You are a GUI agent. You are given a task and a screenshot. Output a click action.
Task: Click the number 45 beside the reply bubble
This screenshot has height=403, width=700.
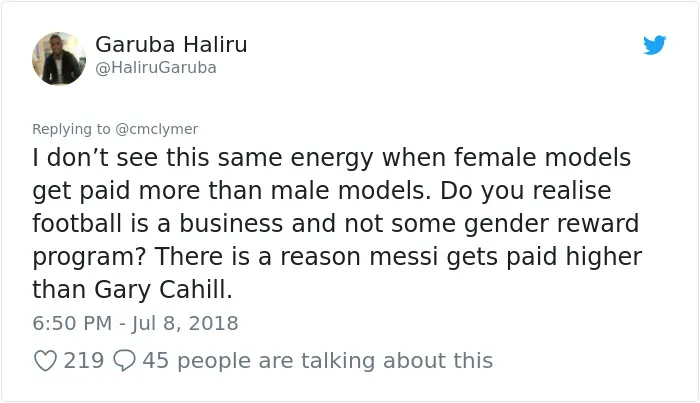[x=155, y=361]
